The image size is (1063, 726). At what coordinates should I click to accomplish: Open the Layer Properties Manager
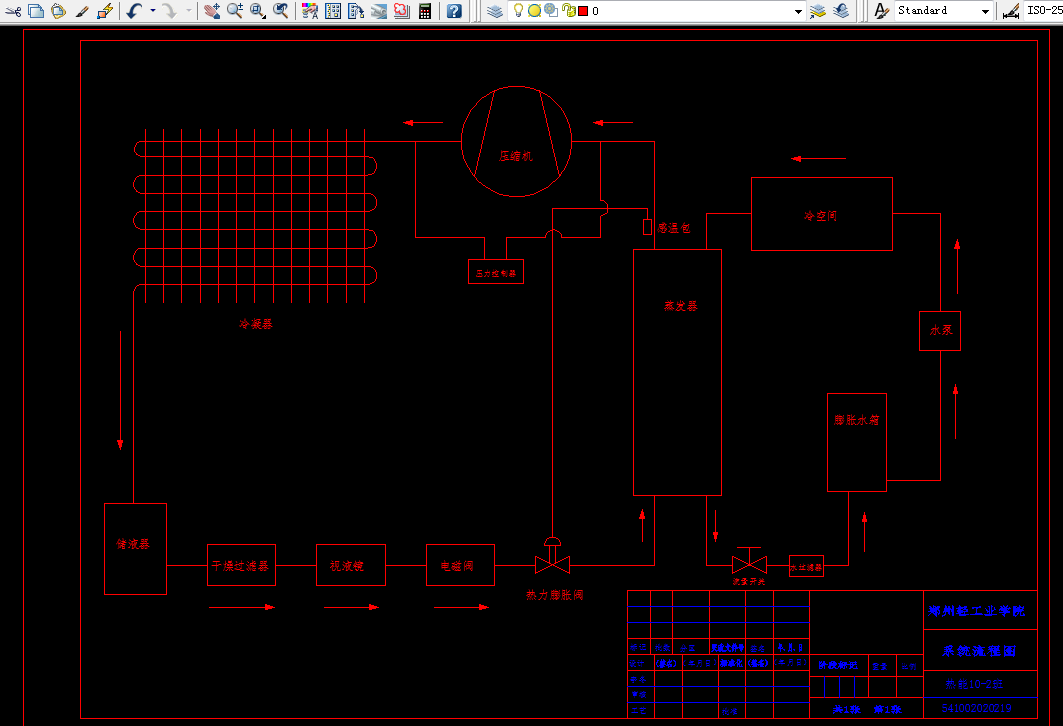tap(495, 11)
